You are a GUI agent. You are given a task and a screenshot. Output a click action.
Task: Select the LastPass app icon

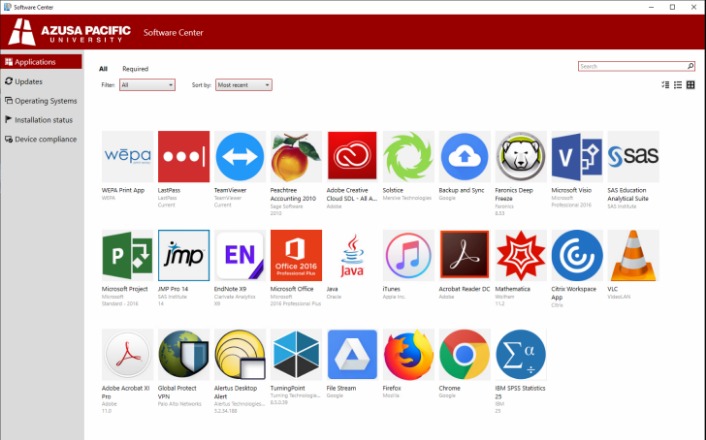click(184, 157)
